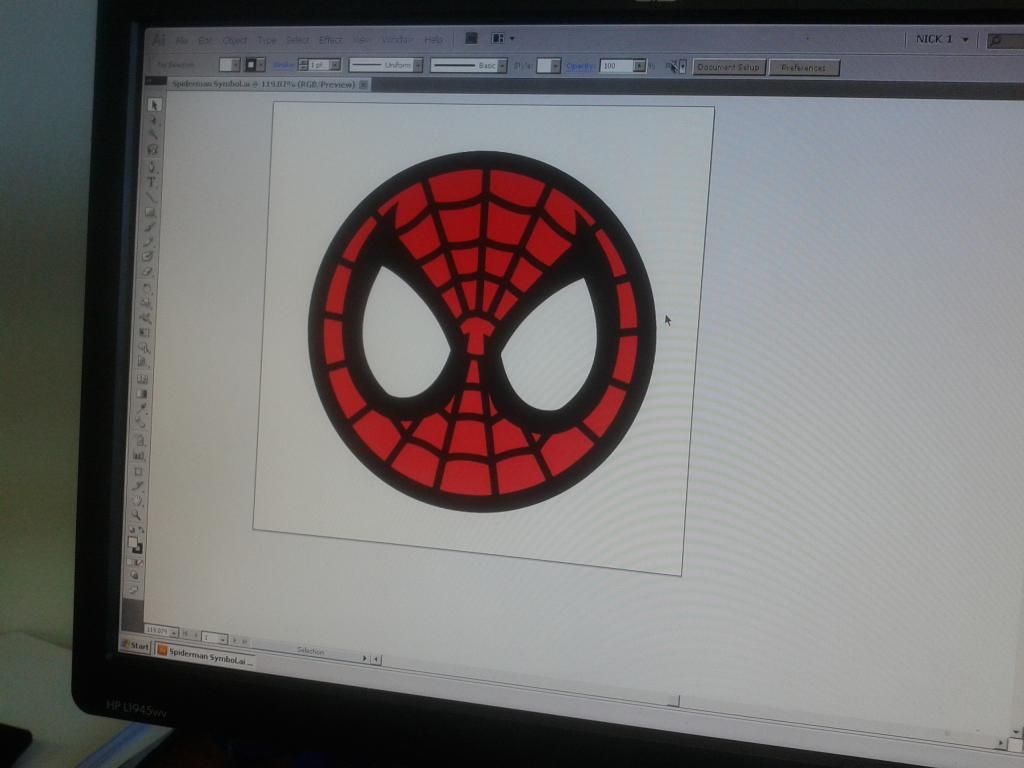Screen dimensions: 1024x768
Task: Select the Selection (black arrow) tool
Action: (x=154, y=104)
